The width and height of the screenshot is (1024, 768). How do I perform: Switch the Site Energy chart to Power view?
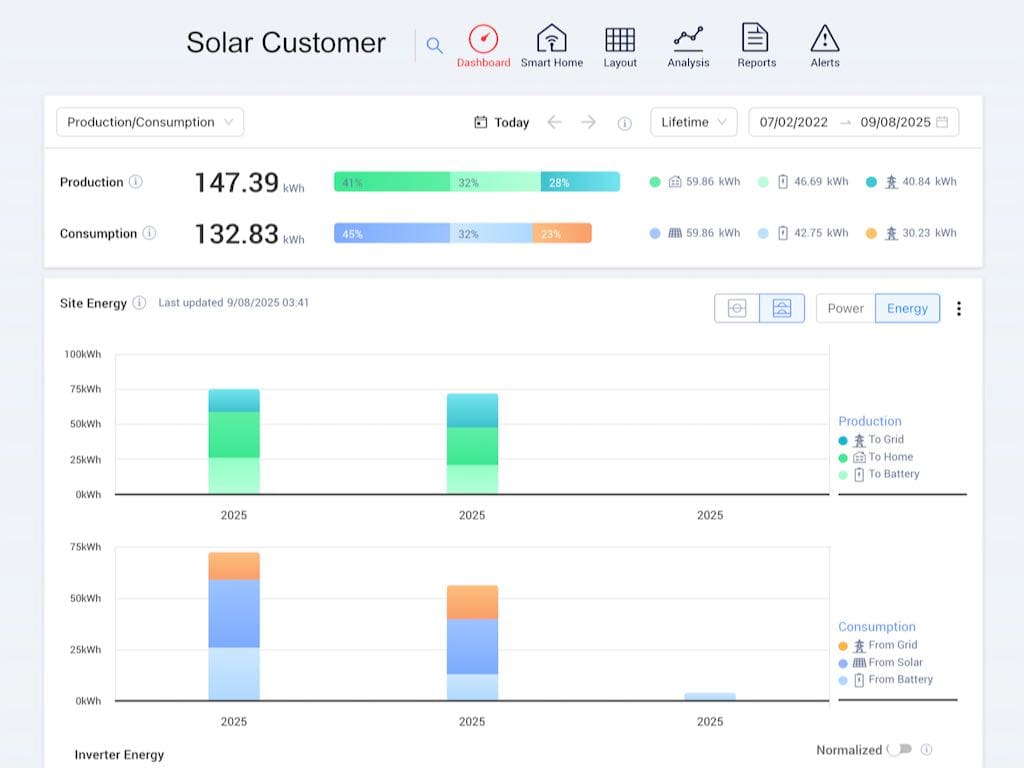[845, 308]
